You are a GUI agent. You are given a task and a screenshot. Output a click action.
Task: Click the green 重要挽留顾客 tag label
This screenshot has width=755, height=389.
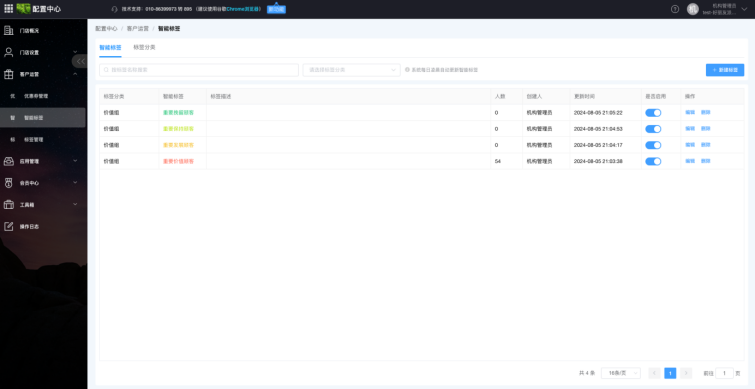[178, 113]
